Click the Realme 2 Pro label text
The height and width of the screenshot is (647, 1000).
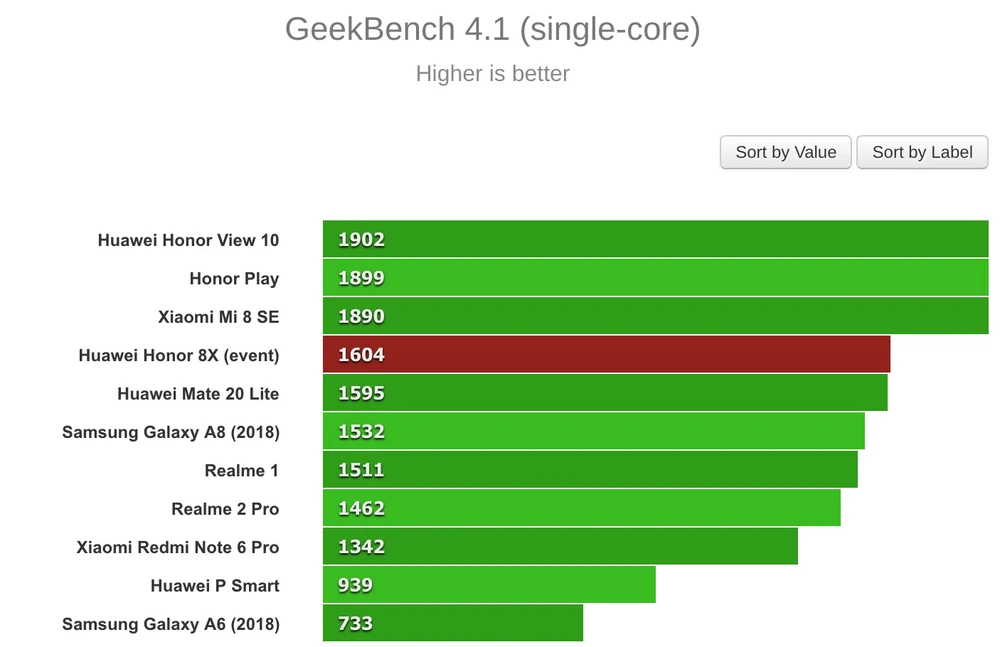(225, 509)
